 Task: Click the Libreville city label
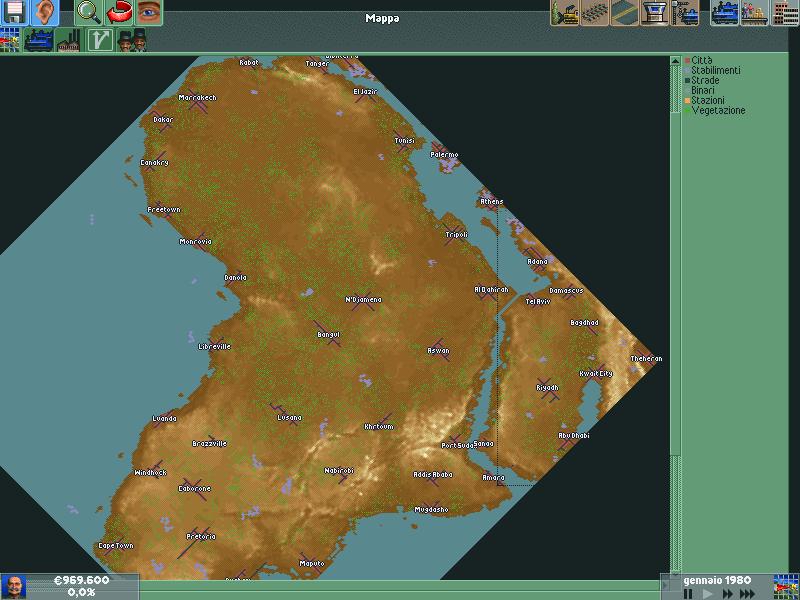coord(214,347)
